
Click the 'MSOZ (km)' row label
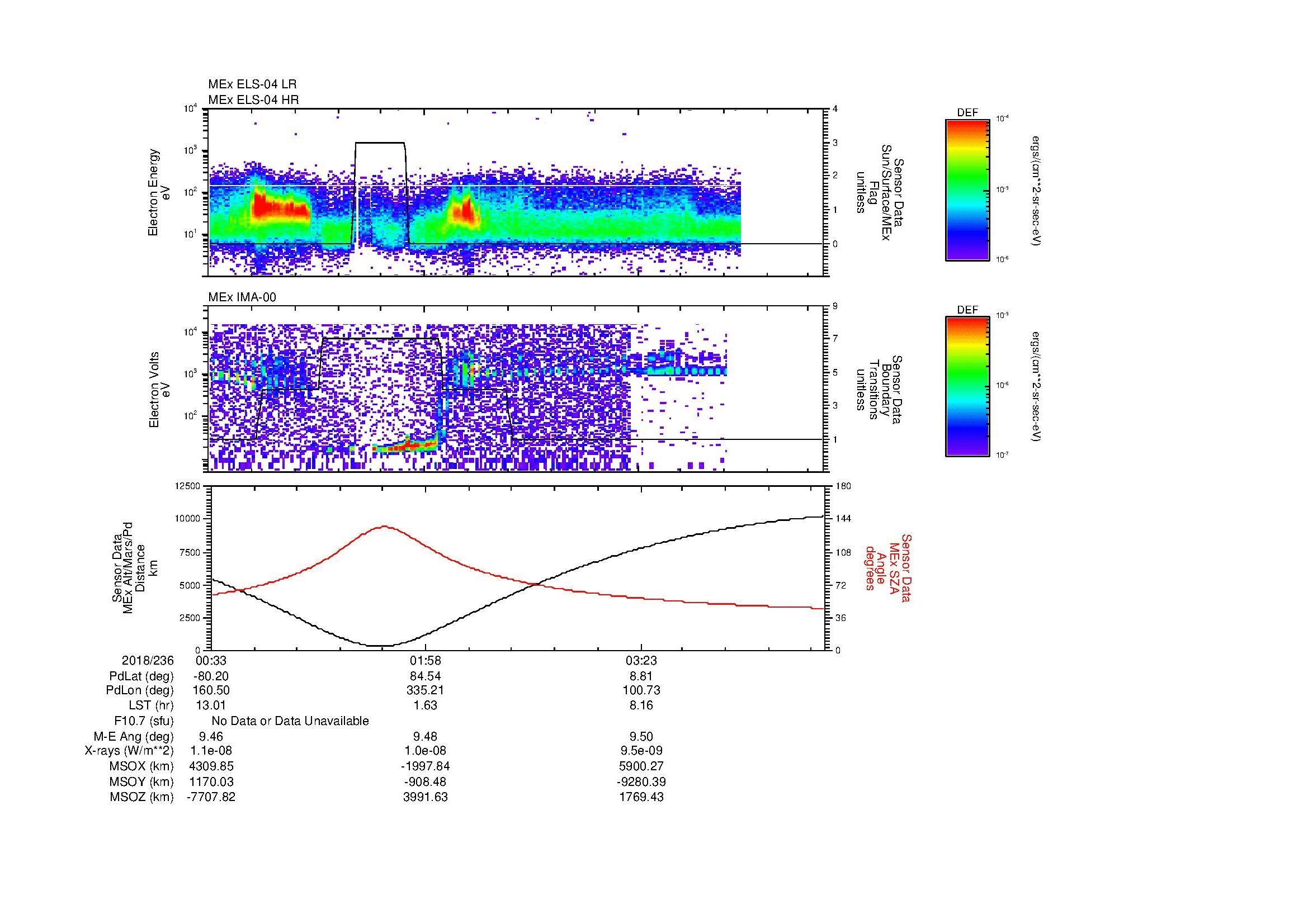(x=141, y=797)
